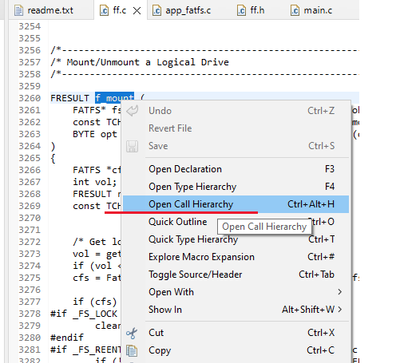Screen dimensions: 400x363
Task: Click the app_fatfs.c file icon
Action: (157, 11)
